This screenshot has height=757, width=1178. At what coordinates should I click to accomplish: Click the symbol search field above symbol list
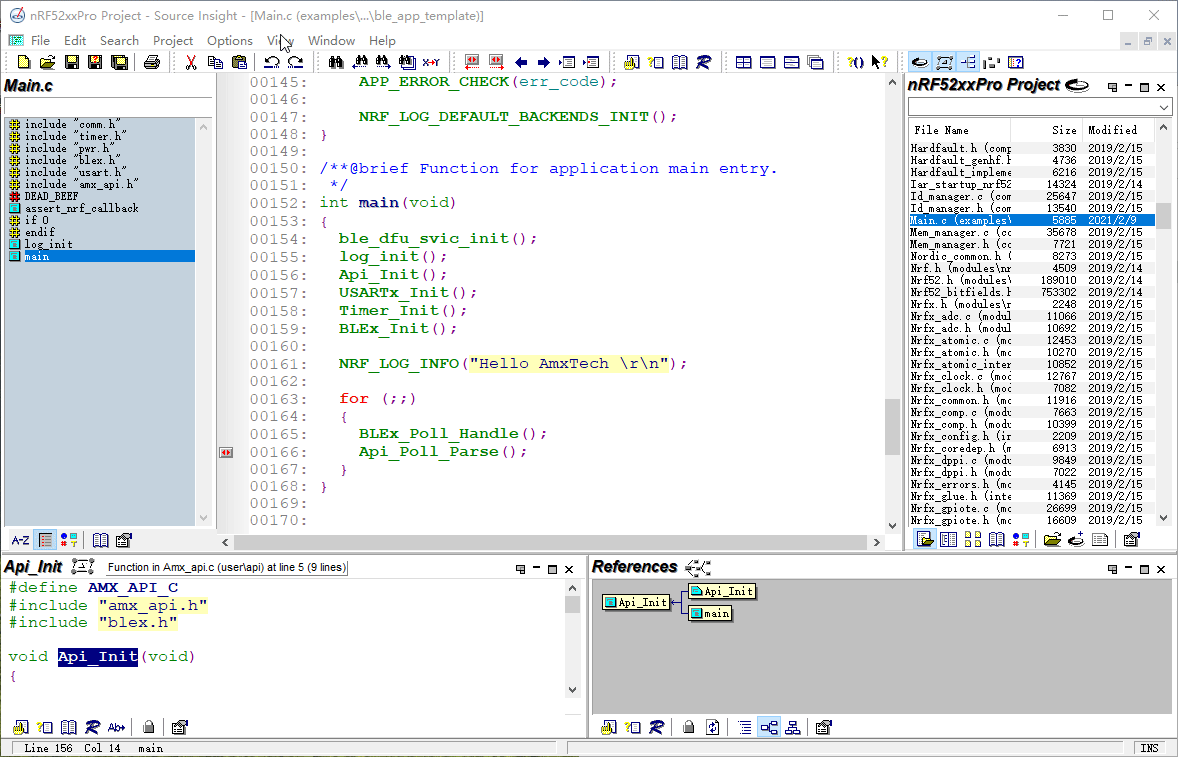[108, 107]
